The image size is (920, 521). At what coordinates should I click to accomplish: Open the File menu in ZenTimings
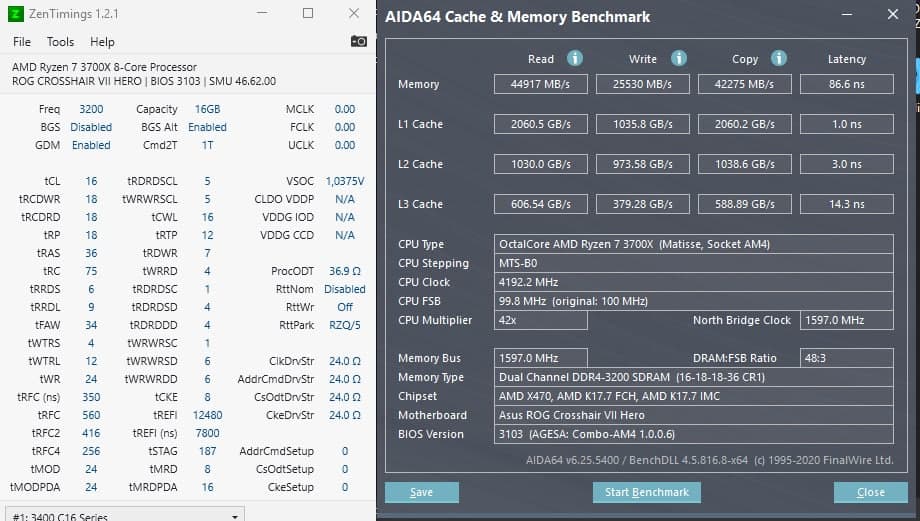point(22,42)
